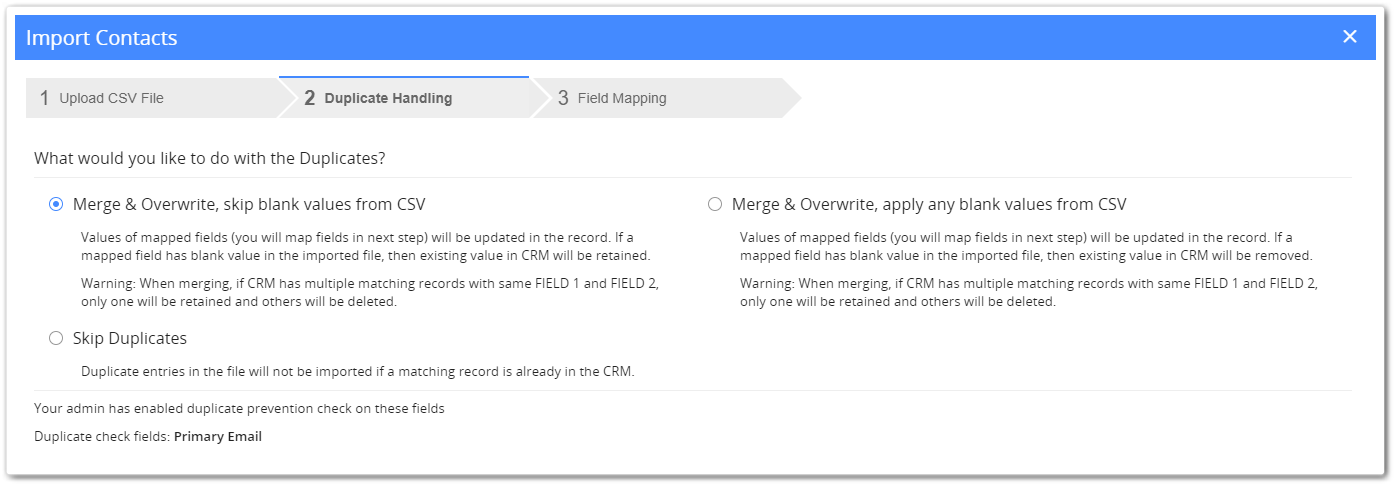The image size is (1397, 487).
Task: Click the warning under the apply blank option
Action: (1028, 292)
